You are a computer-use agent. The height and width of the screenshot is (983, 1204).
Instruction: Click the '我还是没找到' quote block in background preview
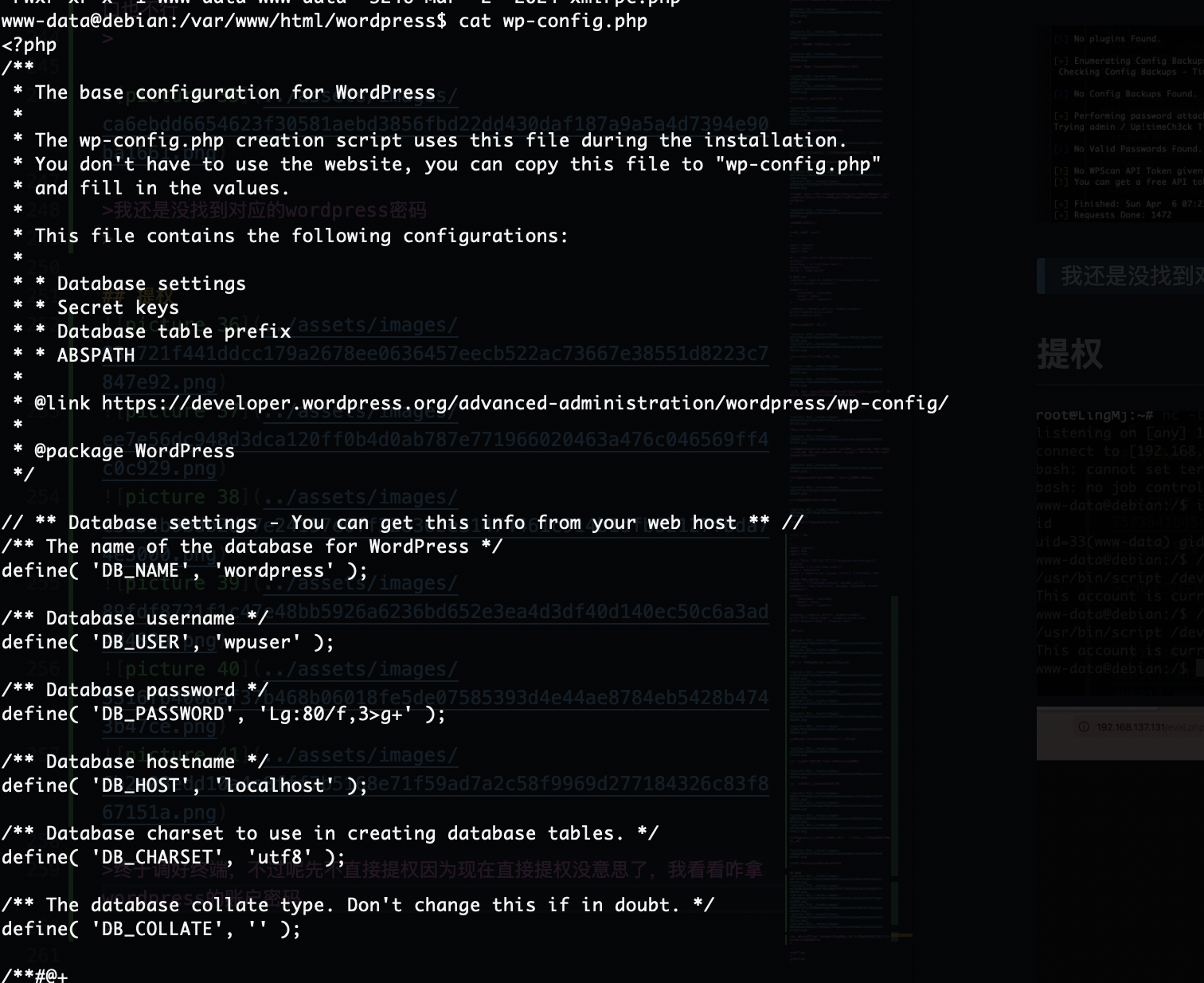(1120, 276)
